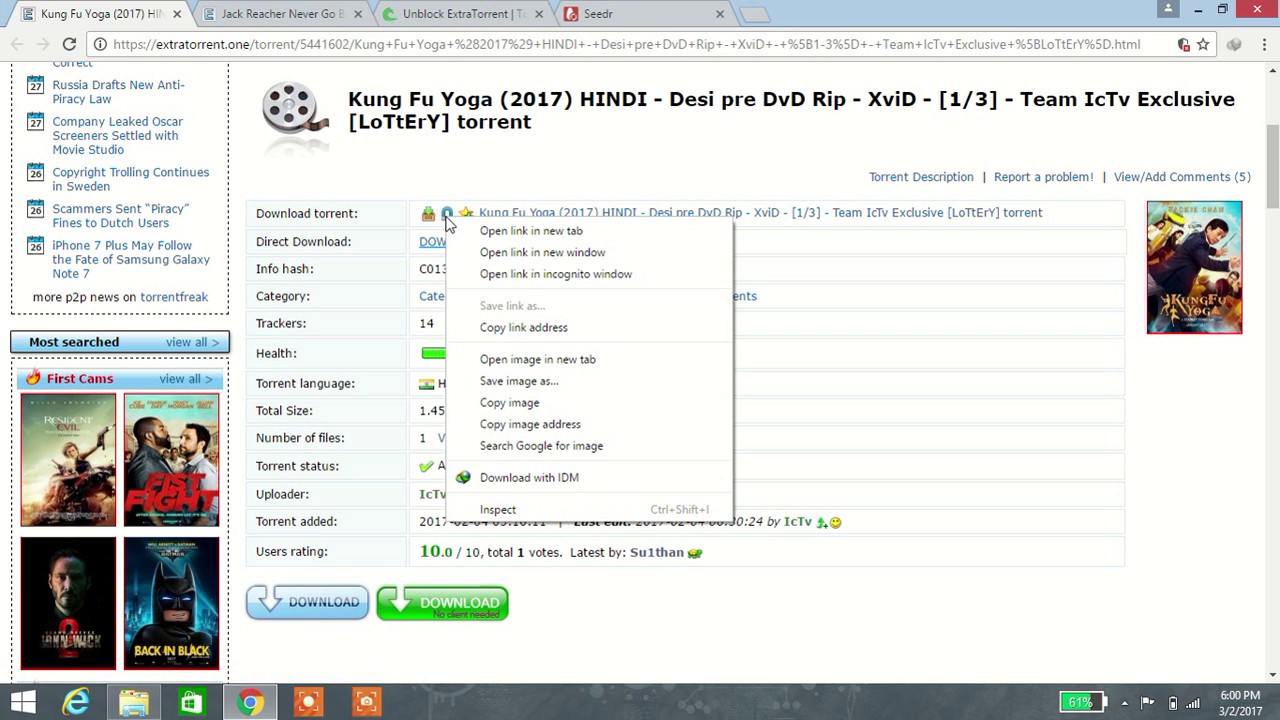Image resolution: width=1280 pixels, height=720 pixels.
Task: Go back with the browser back arrow
Action: click(17, 44)
